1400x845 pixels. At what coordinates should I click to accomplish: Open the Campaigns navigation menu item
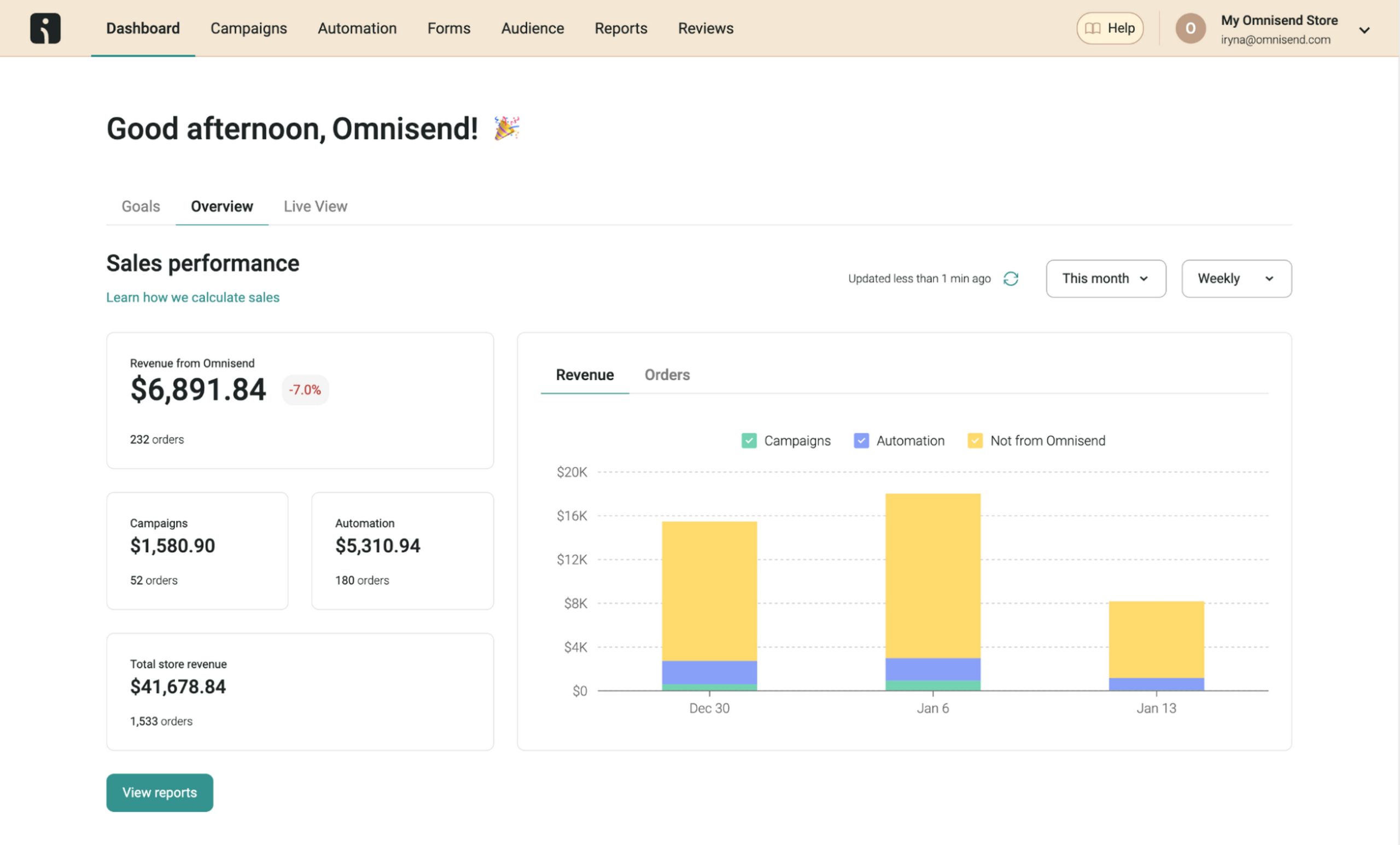click(248, 28)
